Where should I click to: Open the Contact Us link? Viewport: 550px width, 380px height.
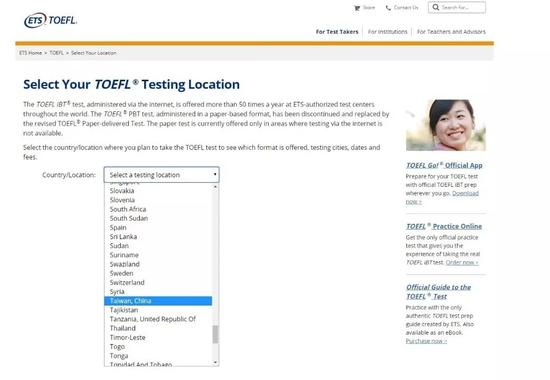tap(406, 7)
